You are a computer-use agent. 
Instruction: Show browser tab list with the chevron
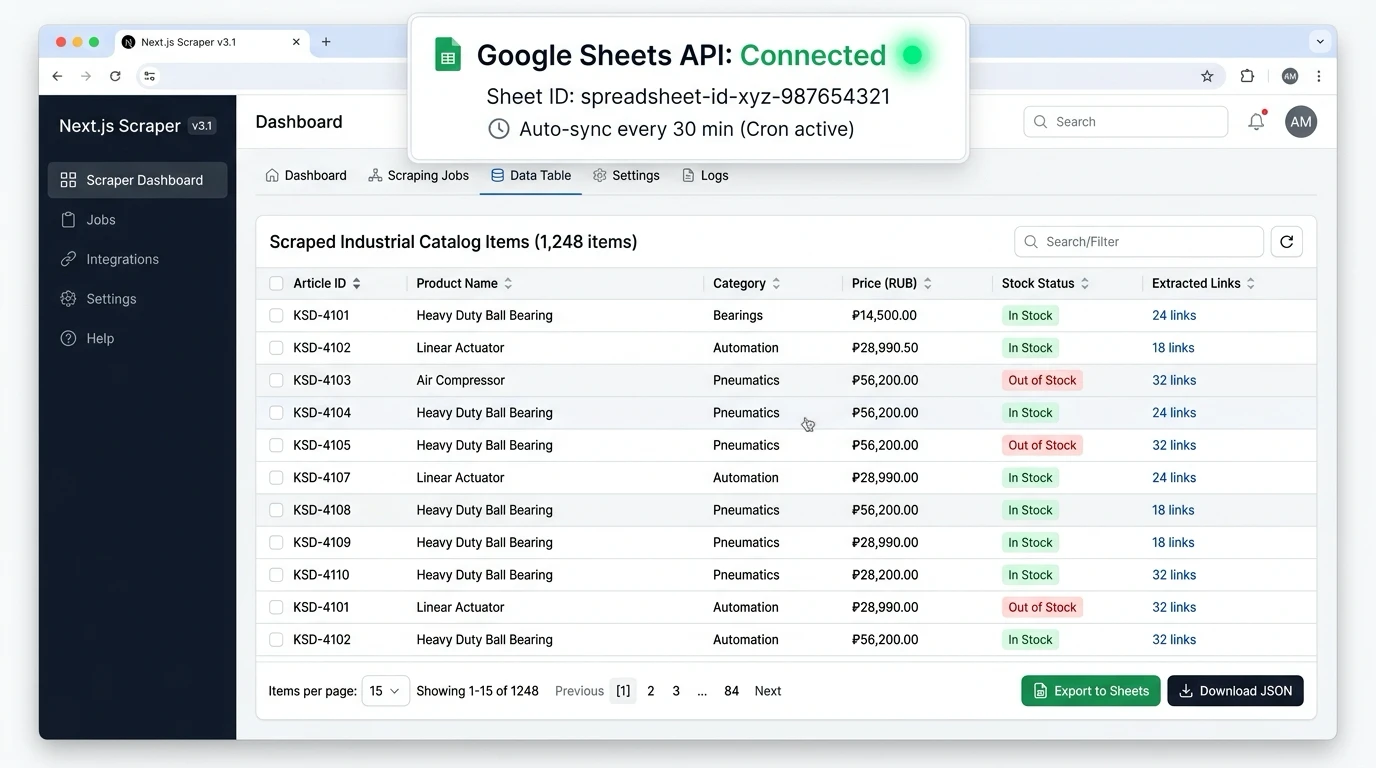click(x=1320, y=42)
